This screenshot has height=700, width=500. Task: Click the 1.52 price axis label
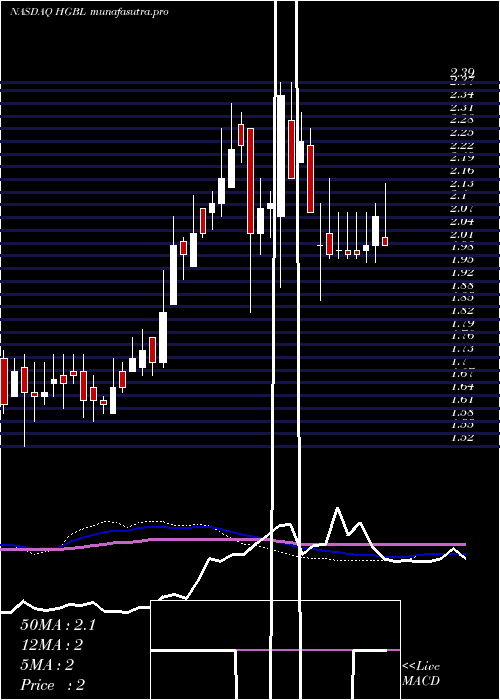(x=462, y=437)
